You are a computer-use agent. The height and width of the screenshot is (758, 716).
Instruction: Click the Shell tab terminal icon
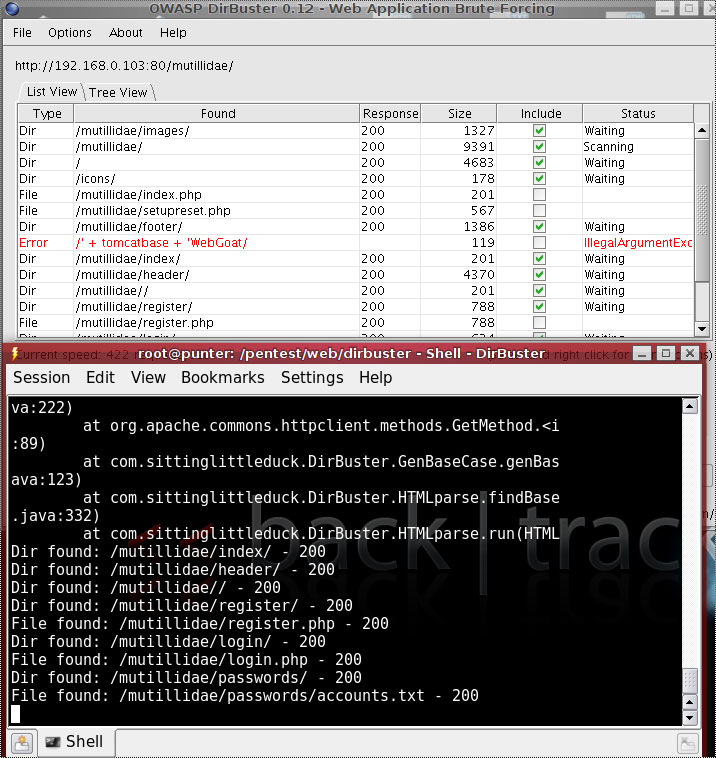[x=52, y=742]
